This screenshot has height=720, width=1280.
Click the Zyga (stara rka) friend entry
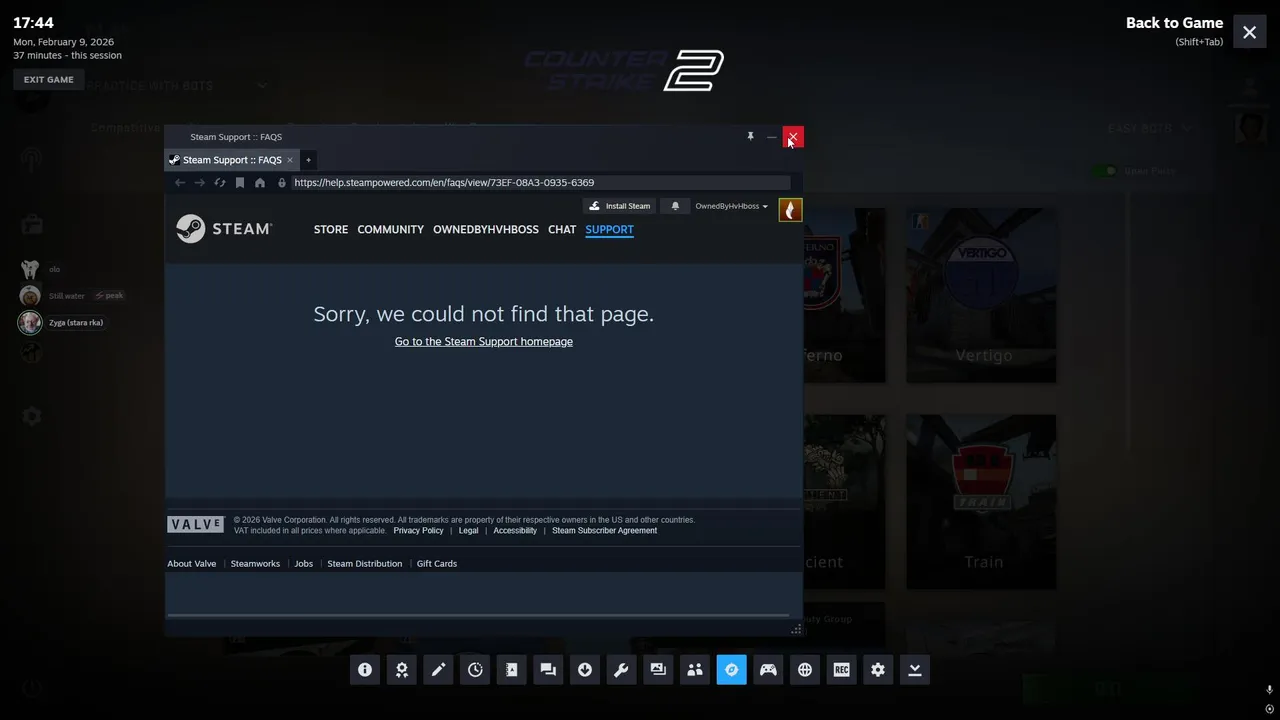[x=62, y=322]
